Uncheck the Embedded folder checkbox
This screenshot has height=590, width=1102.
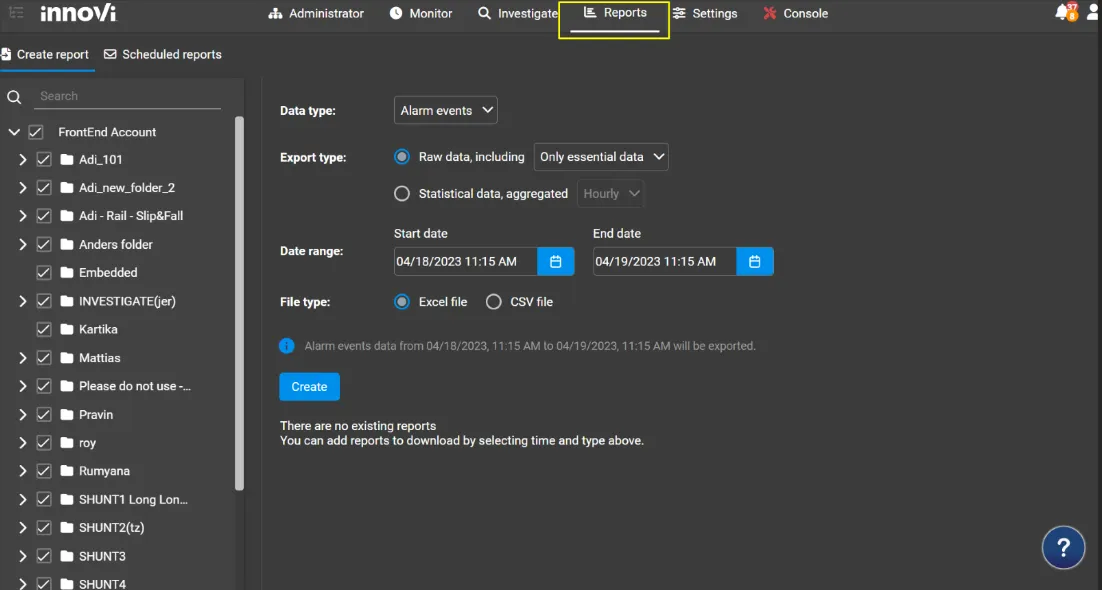[44, 272]
